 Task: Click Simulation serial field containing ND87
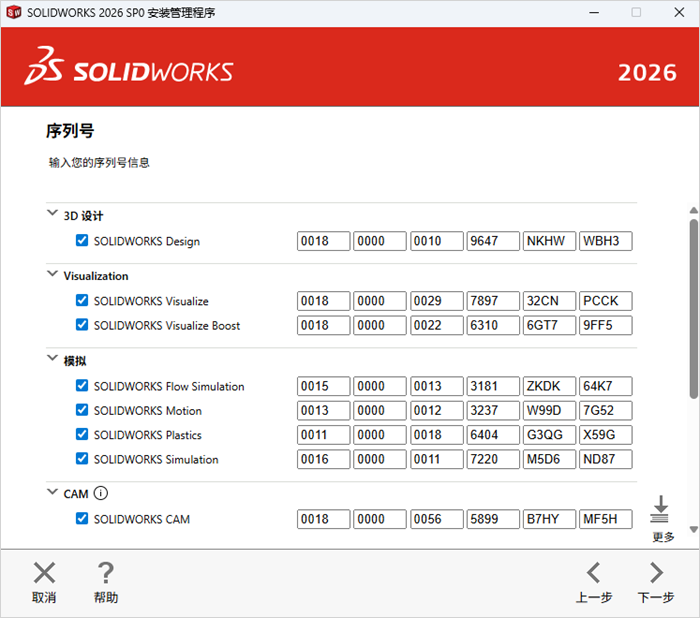pos(606,459)
